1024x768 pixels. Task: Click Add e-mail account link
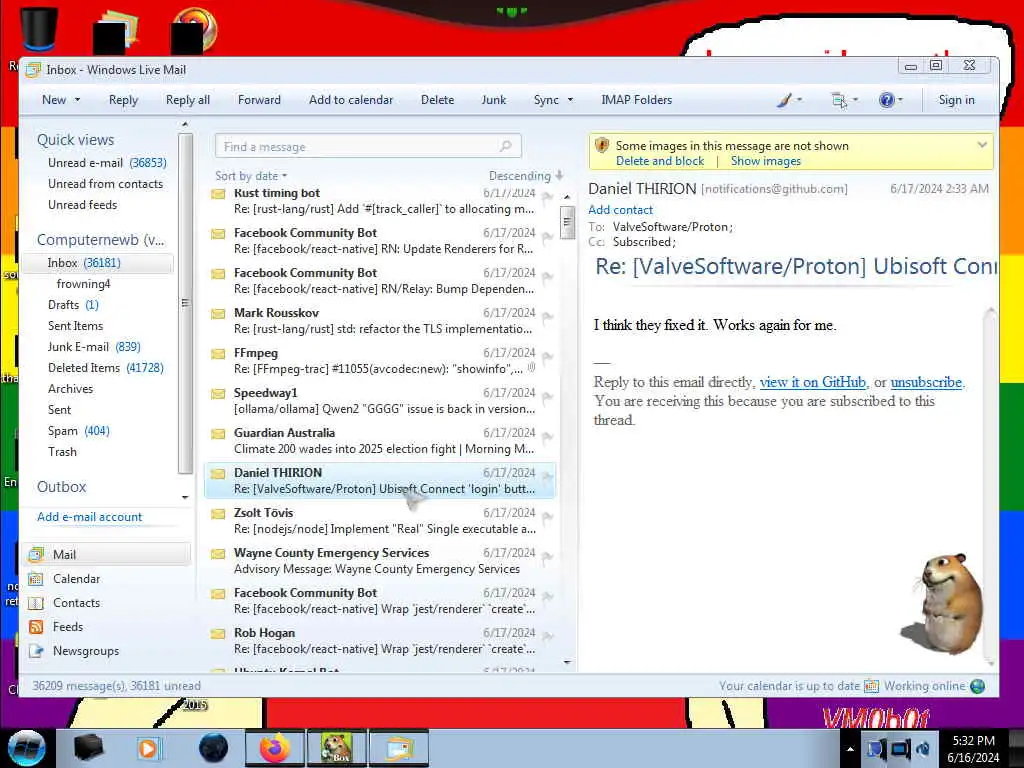[x=89, y=517]
